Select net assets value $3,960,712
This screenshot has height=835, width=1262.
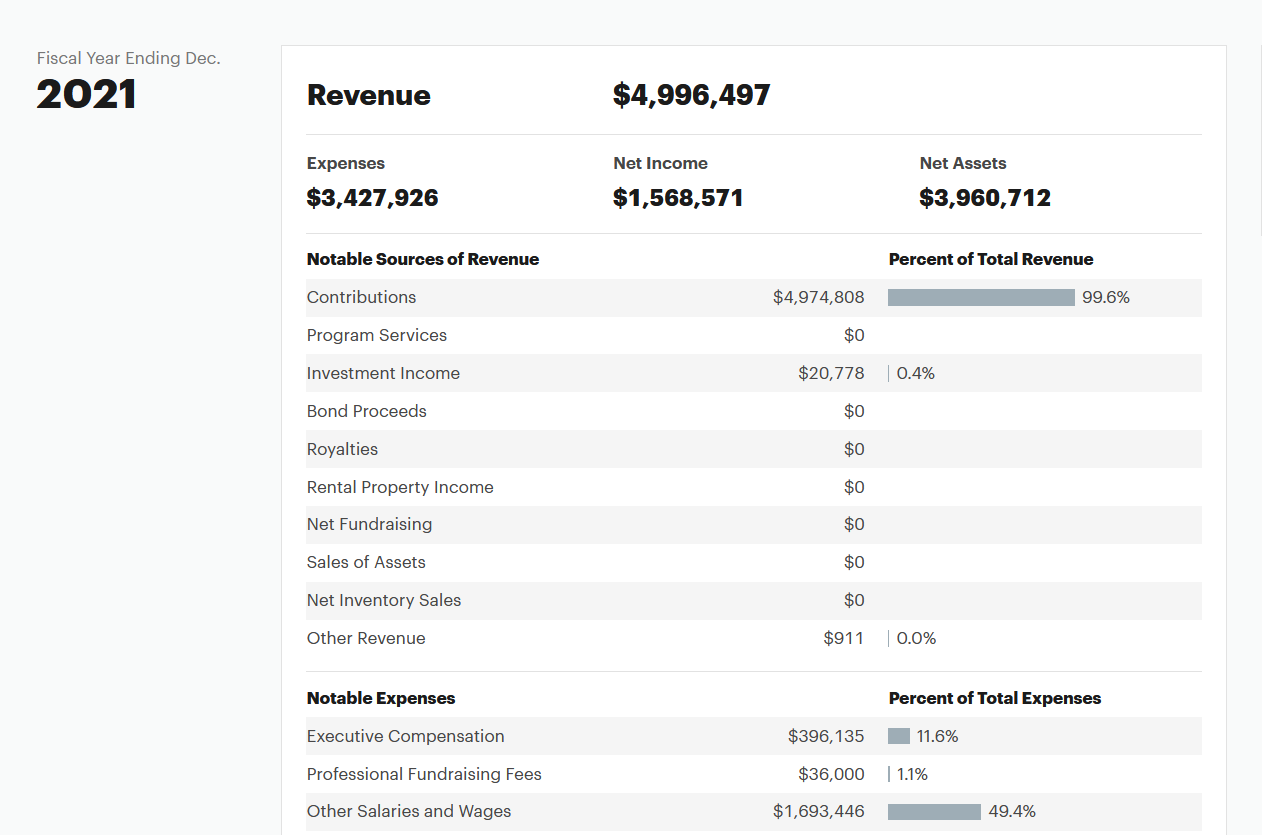pyautogui.click(x=985, y=198)
